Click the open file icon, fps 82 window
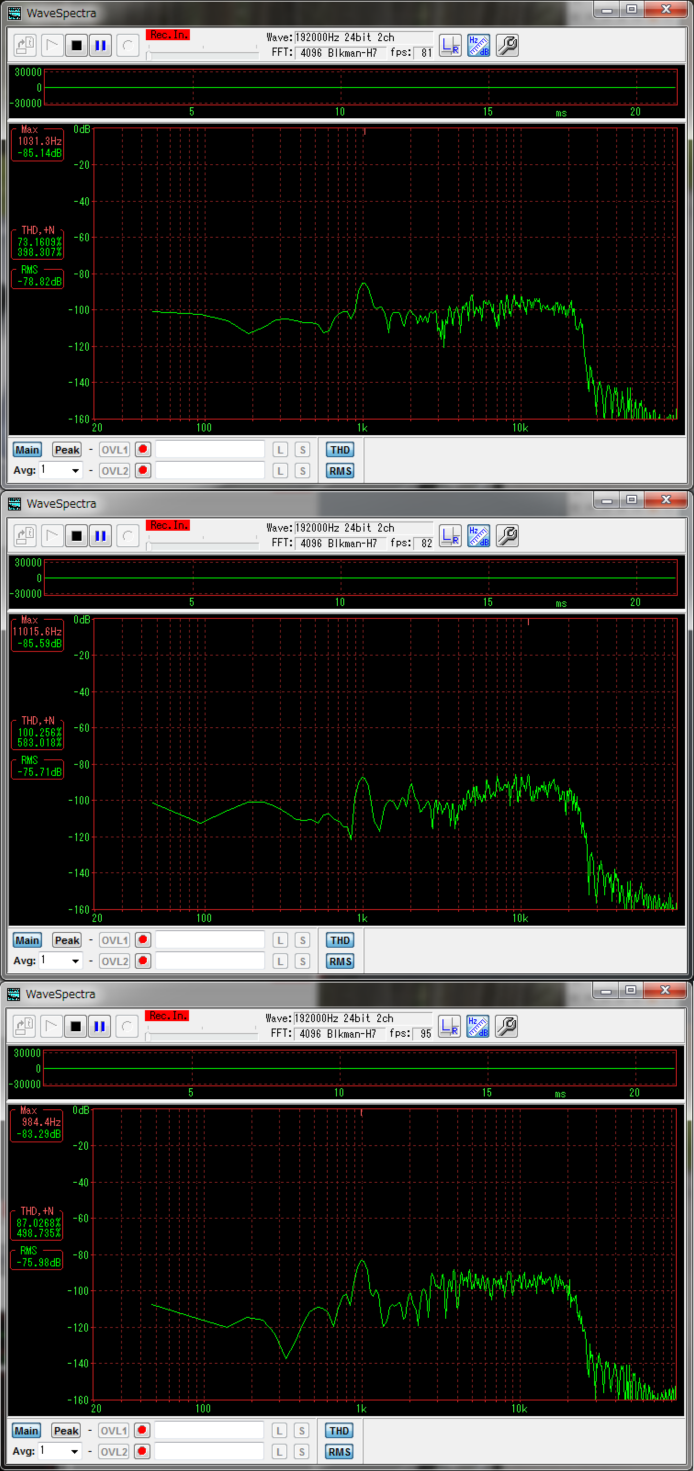 click(x=26, y=536)
